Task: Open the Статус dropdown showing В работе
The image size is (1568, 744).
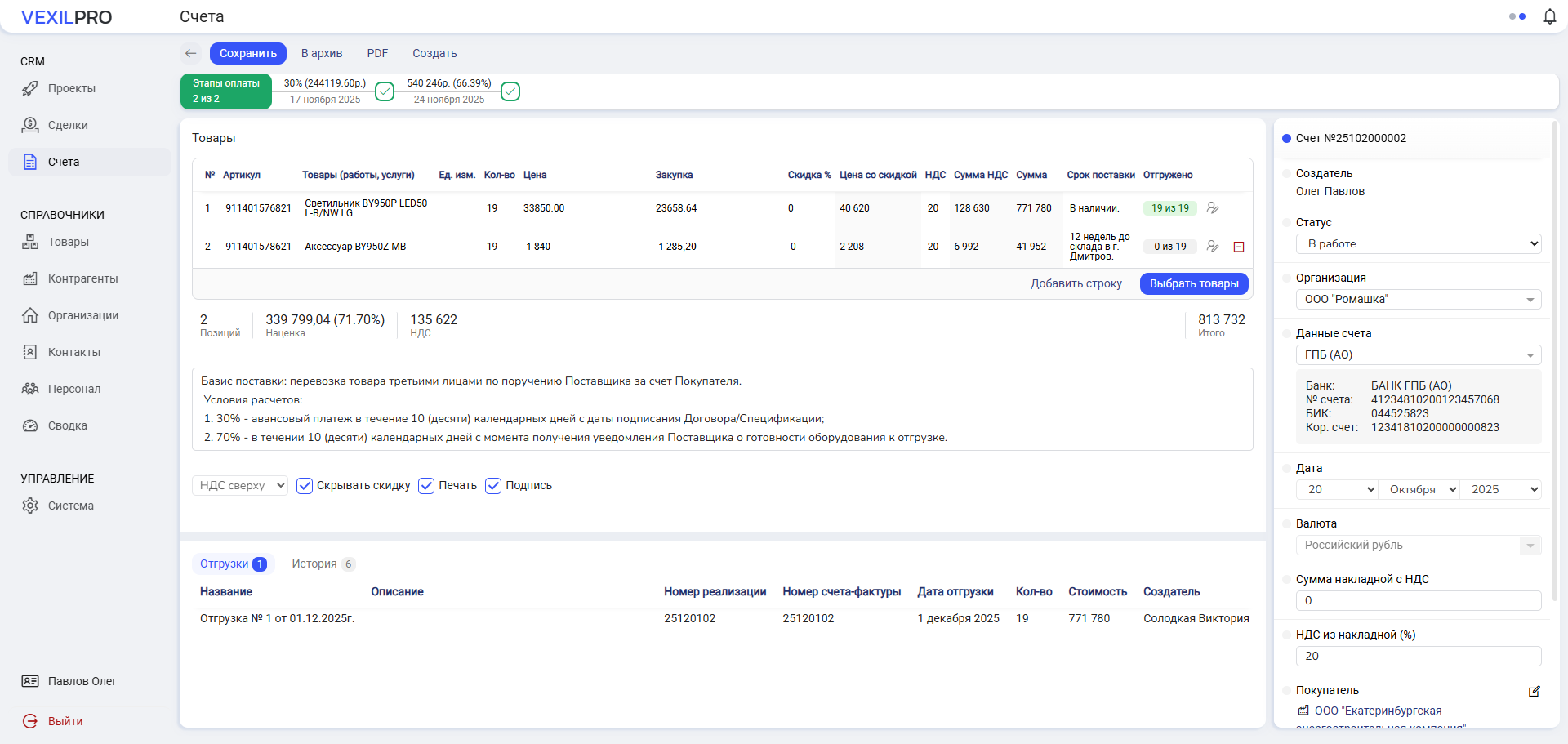Action: tap(1418, 243)
